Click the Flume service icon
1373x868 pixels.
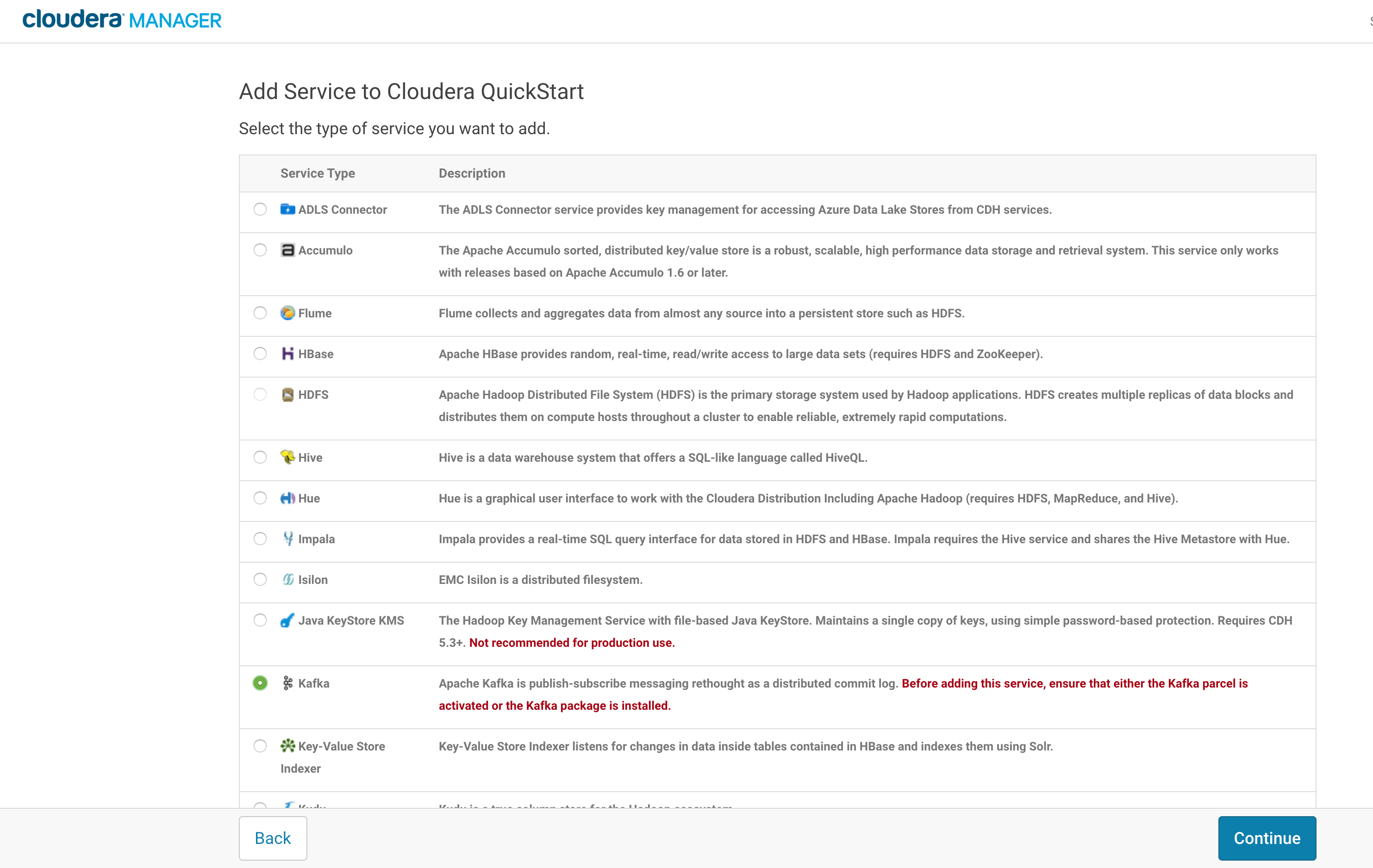point(287,313)
